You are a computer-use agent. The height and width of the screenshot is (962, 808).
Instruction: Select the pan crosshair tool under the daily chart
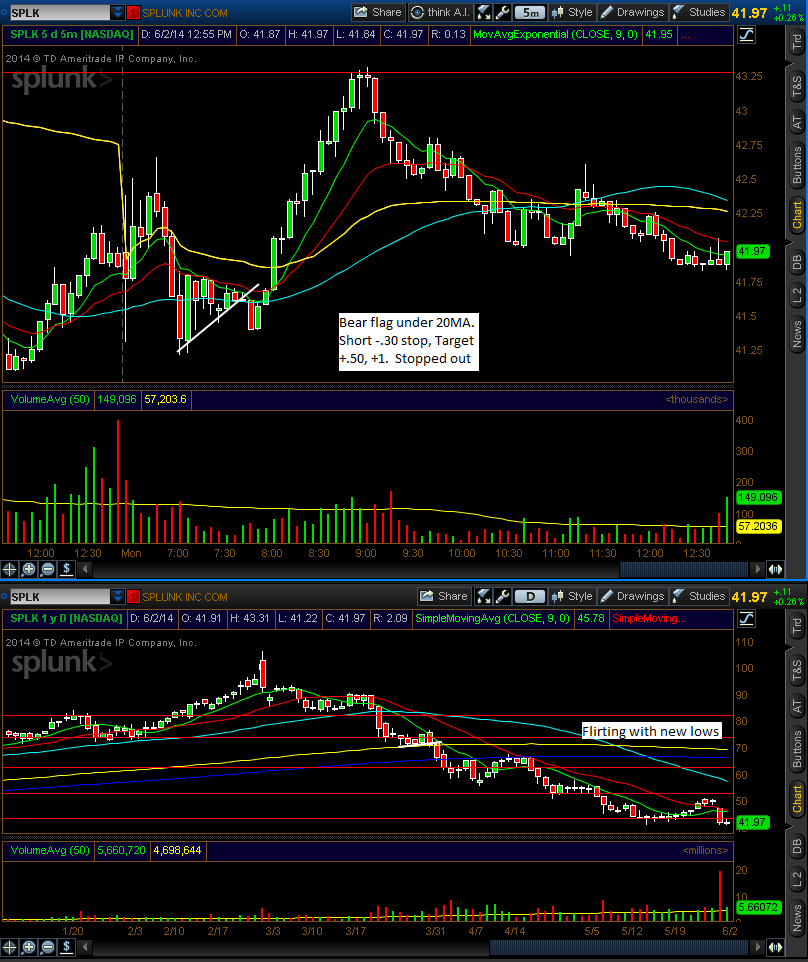(x=10, y=947)
